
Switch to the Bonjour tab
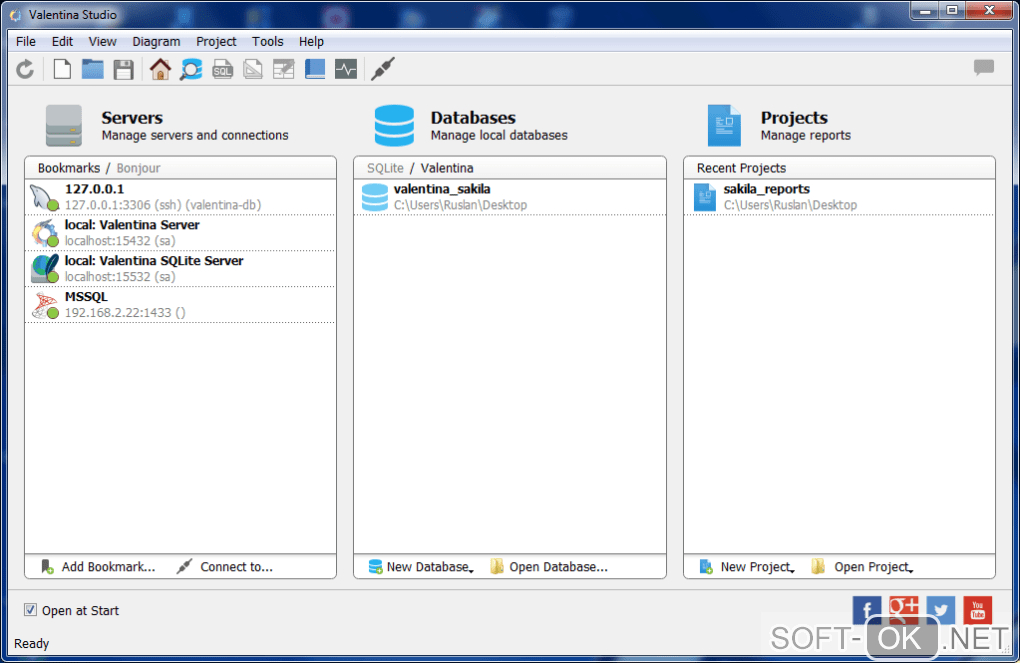pyautogui.click(x=139, y=168)
